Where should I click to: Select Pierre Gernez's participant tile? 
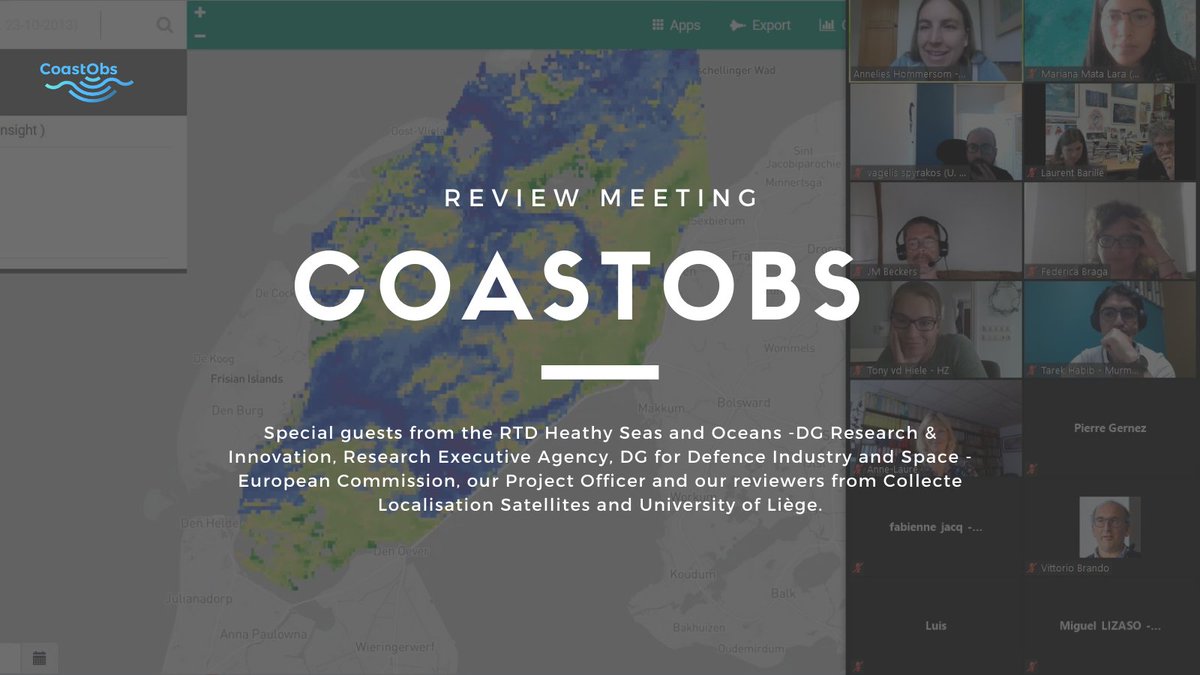click(x=1111, y=428)
